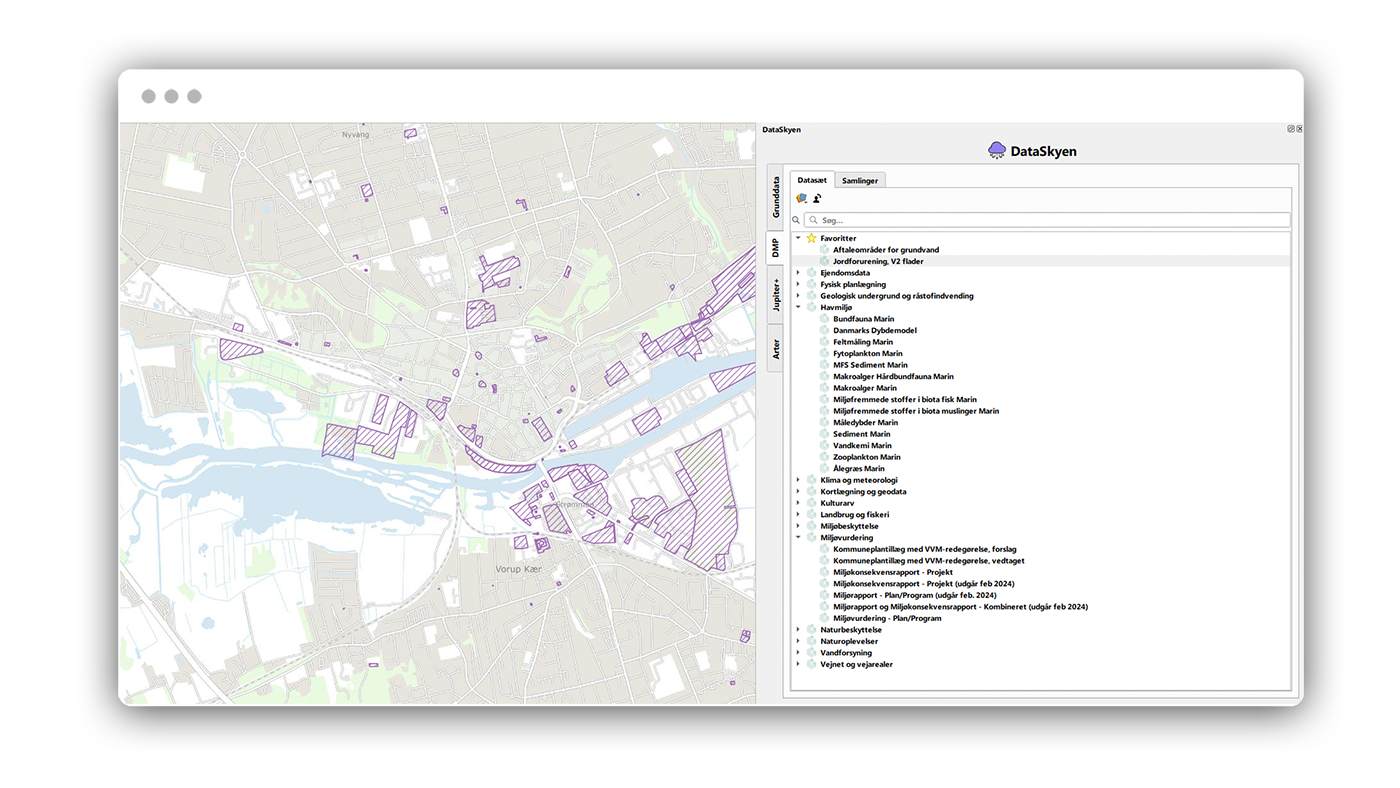Image resolution: width=1400 pixels, height=788 pixels.
Task: Select Jordforurening, V2 flader dataset
Action: pyautogui.click(x=878, y=262)
